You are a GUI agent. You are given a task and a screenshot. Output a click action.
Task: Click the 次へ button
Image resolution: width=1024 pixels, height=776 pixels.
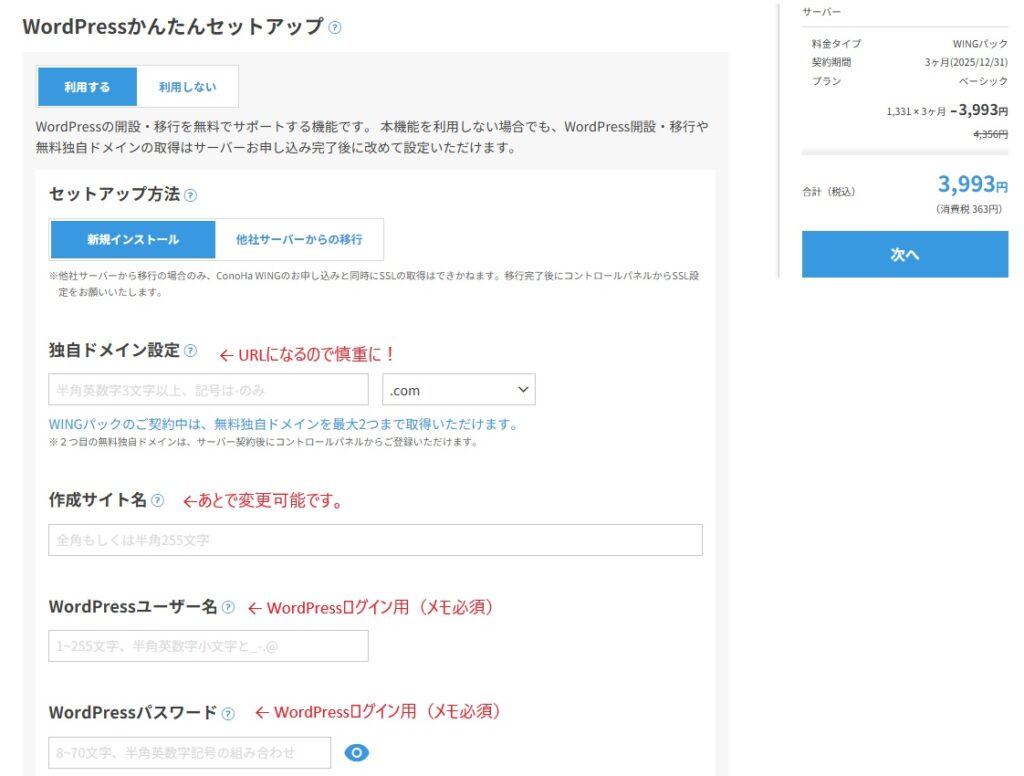coord(904,254)
